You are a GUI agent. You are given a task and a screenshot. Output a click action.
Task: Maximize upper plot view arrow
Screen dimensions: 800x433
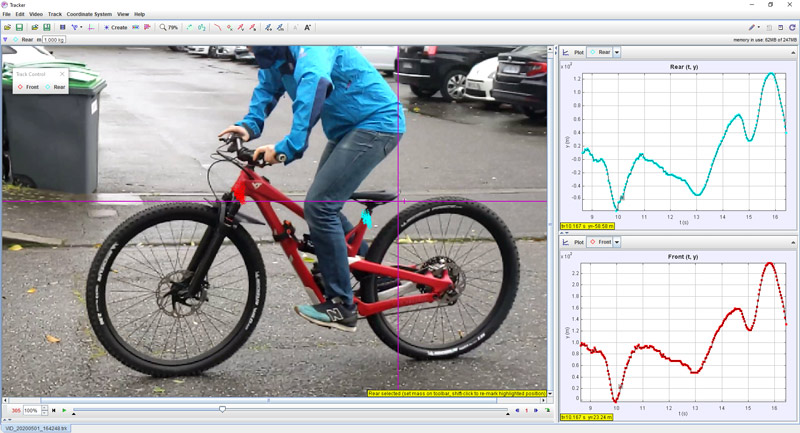point(793,53)
